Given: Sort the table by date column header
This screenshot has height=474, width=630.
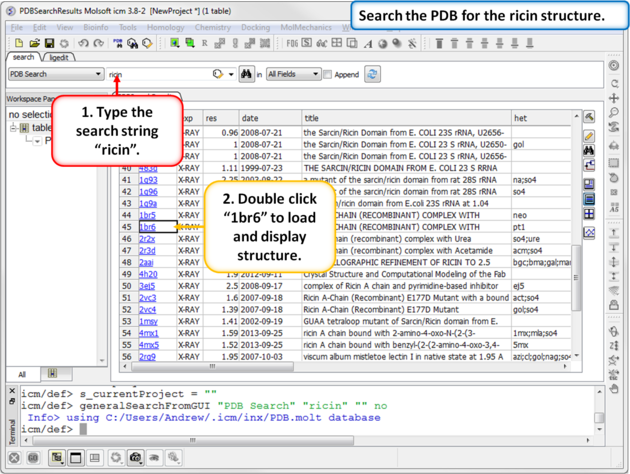Looking at the screenshot, I should coord(250,118).
